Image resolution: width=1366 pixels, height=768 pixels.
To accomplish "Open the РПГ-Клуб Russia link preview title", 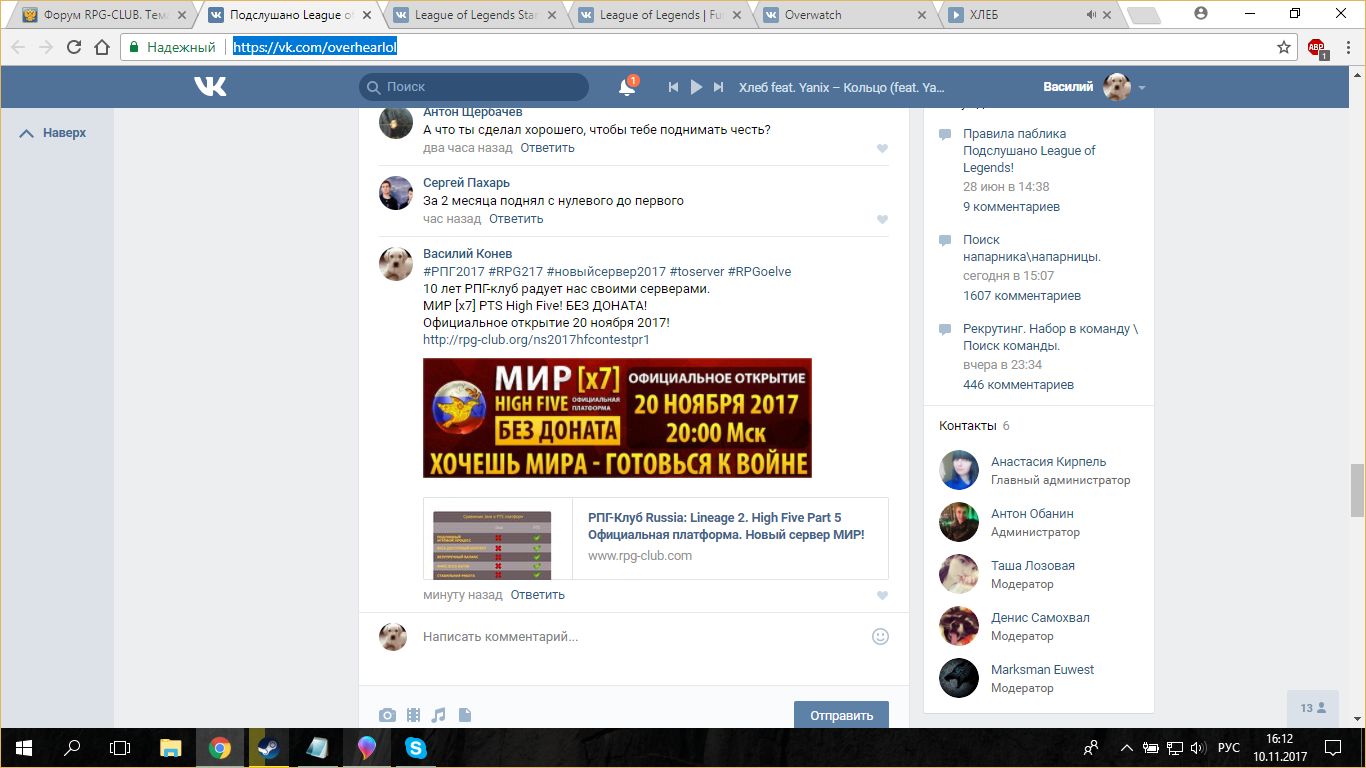I will 726,526.
